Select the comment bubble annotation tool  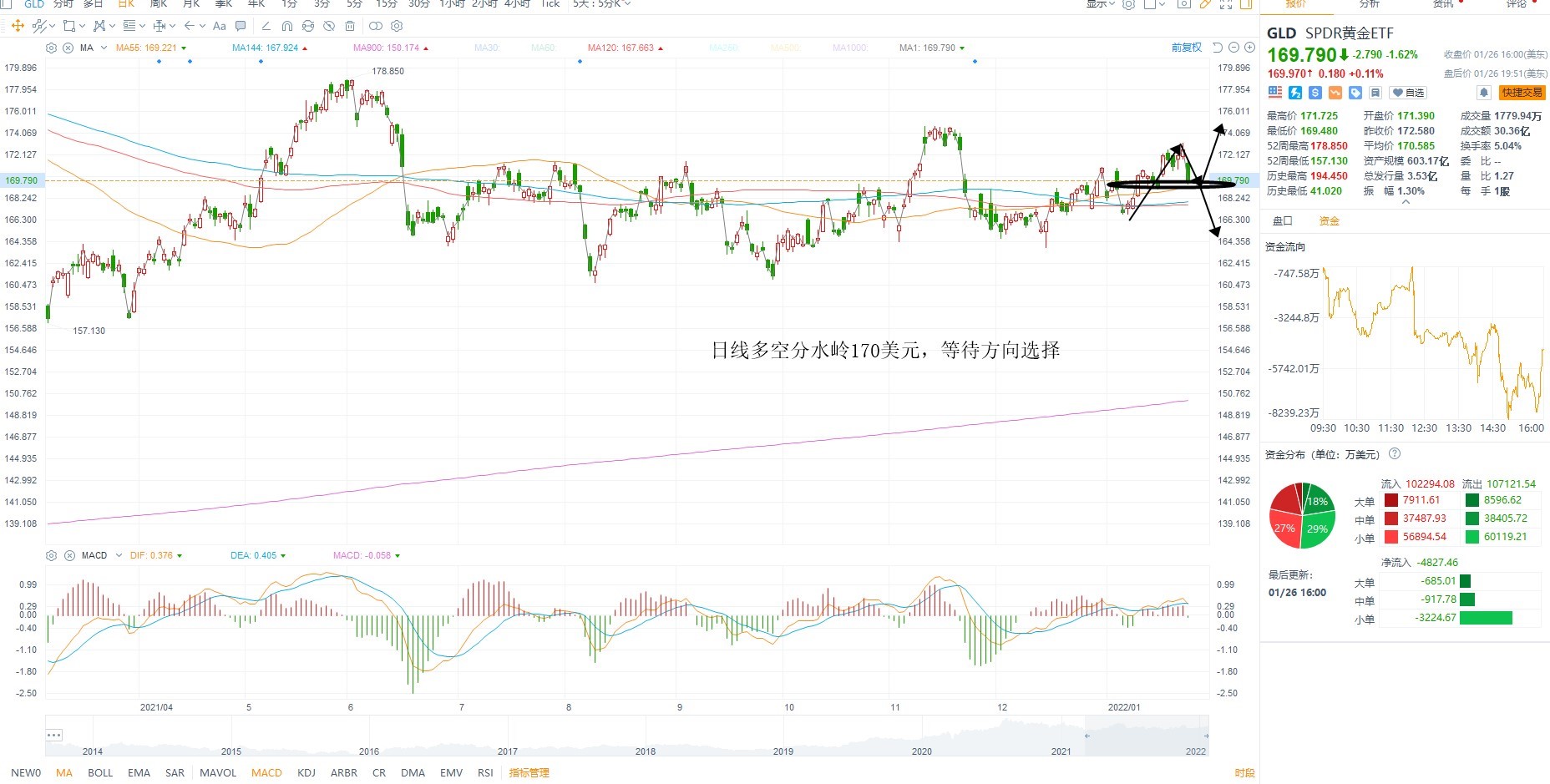(241, 26)
